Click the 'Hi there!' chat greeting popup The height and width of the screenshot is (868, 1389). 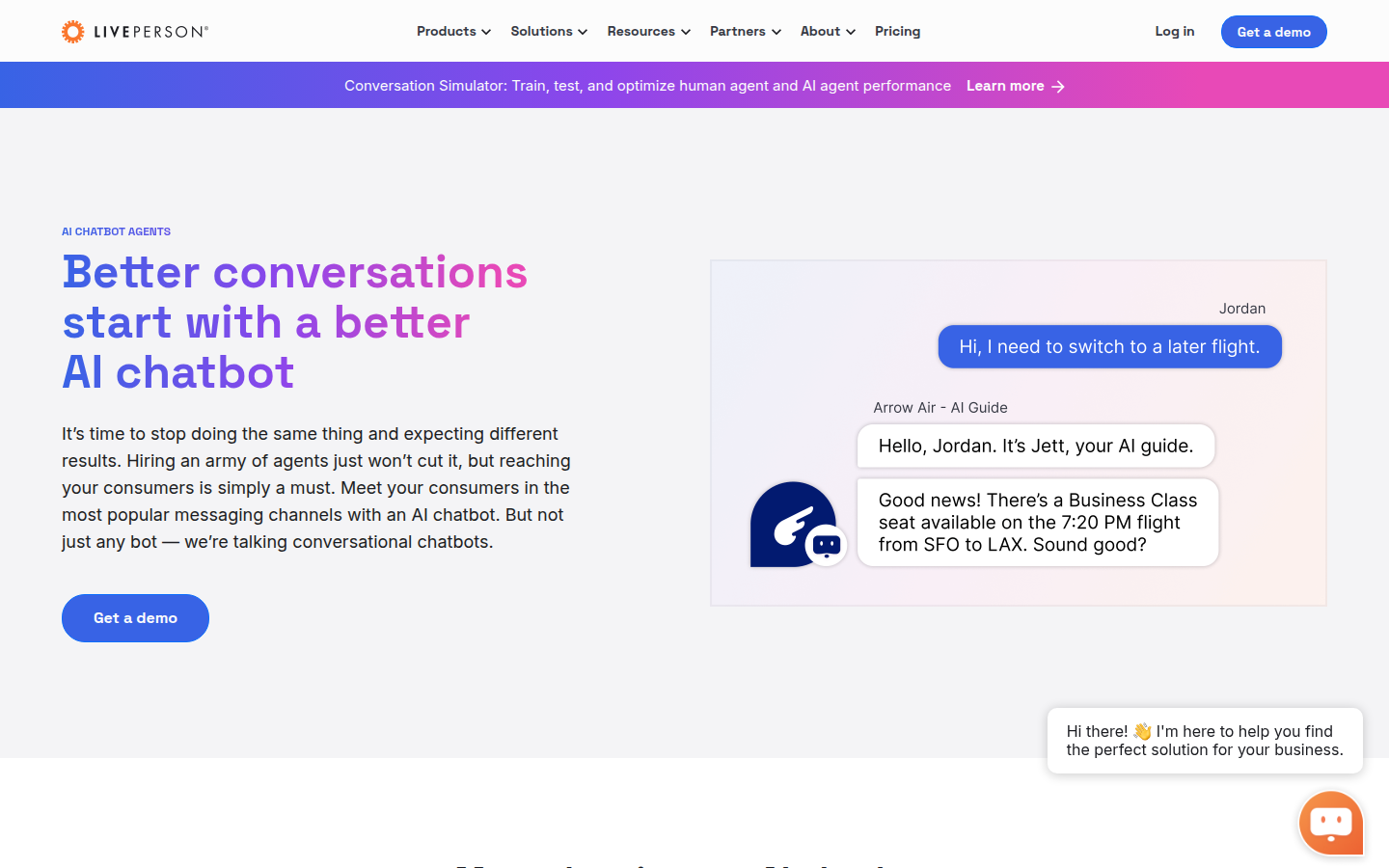pyautogui.click(x=1204, y=741)
